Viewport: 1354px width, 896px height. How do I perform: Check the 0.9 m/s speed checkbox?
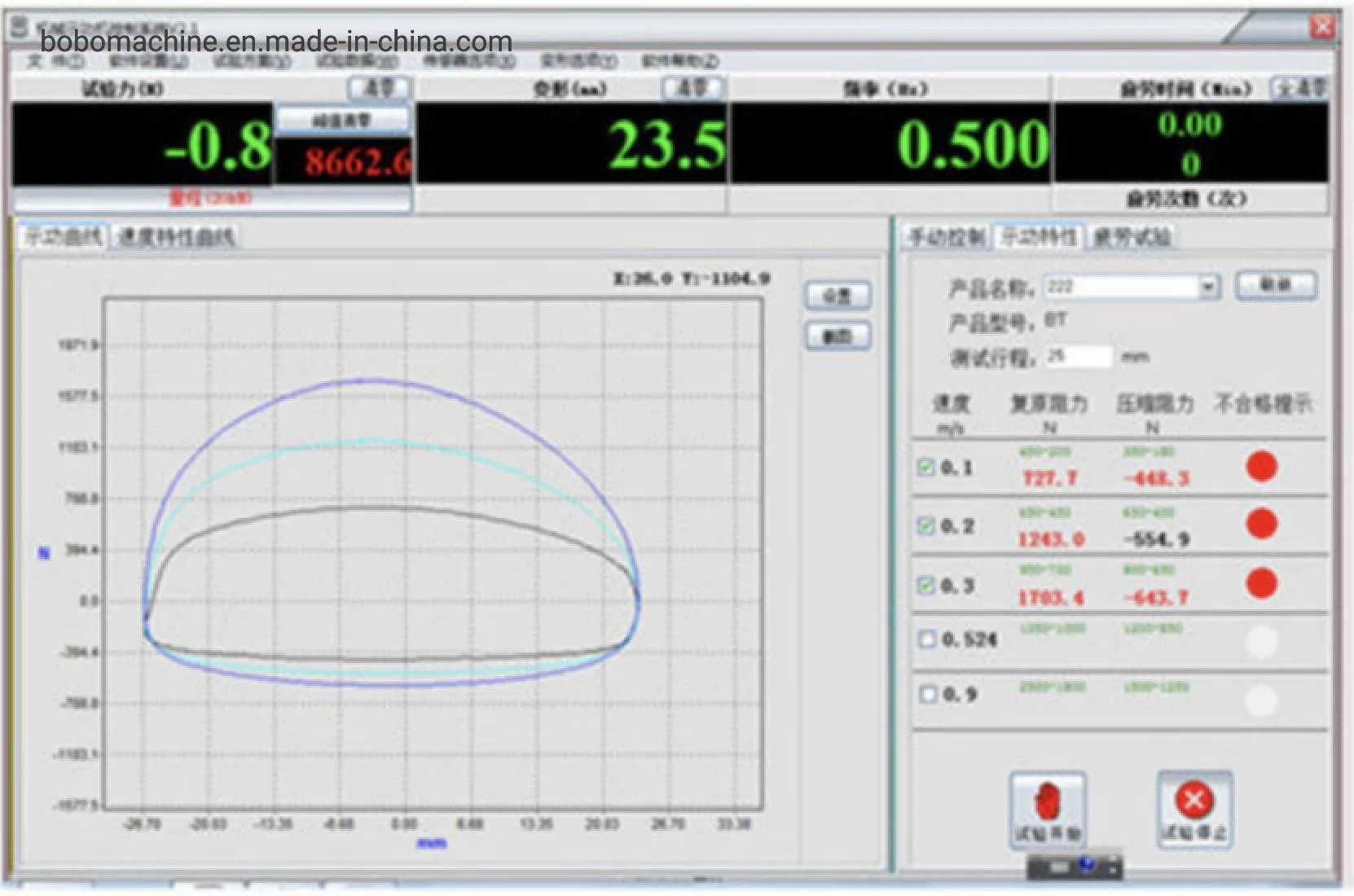927,694
